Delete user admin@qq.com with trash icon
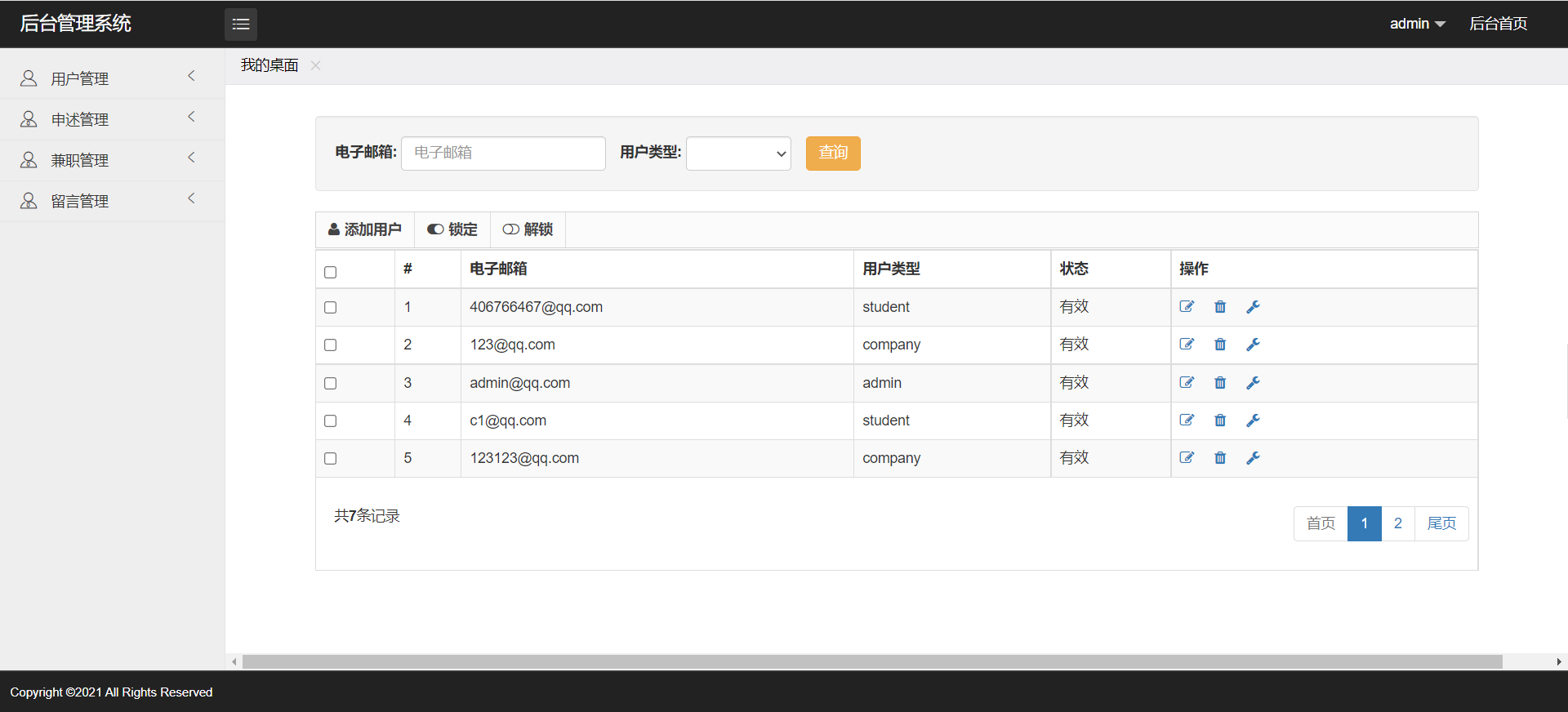 click(1220, 383)
